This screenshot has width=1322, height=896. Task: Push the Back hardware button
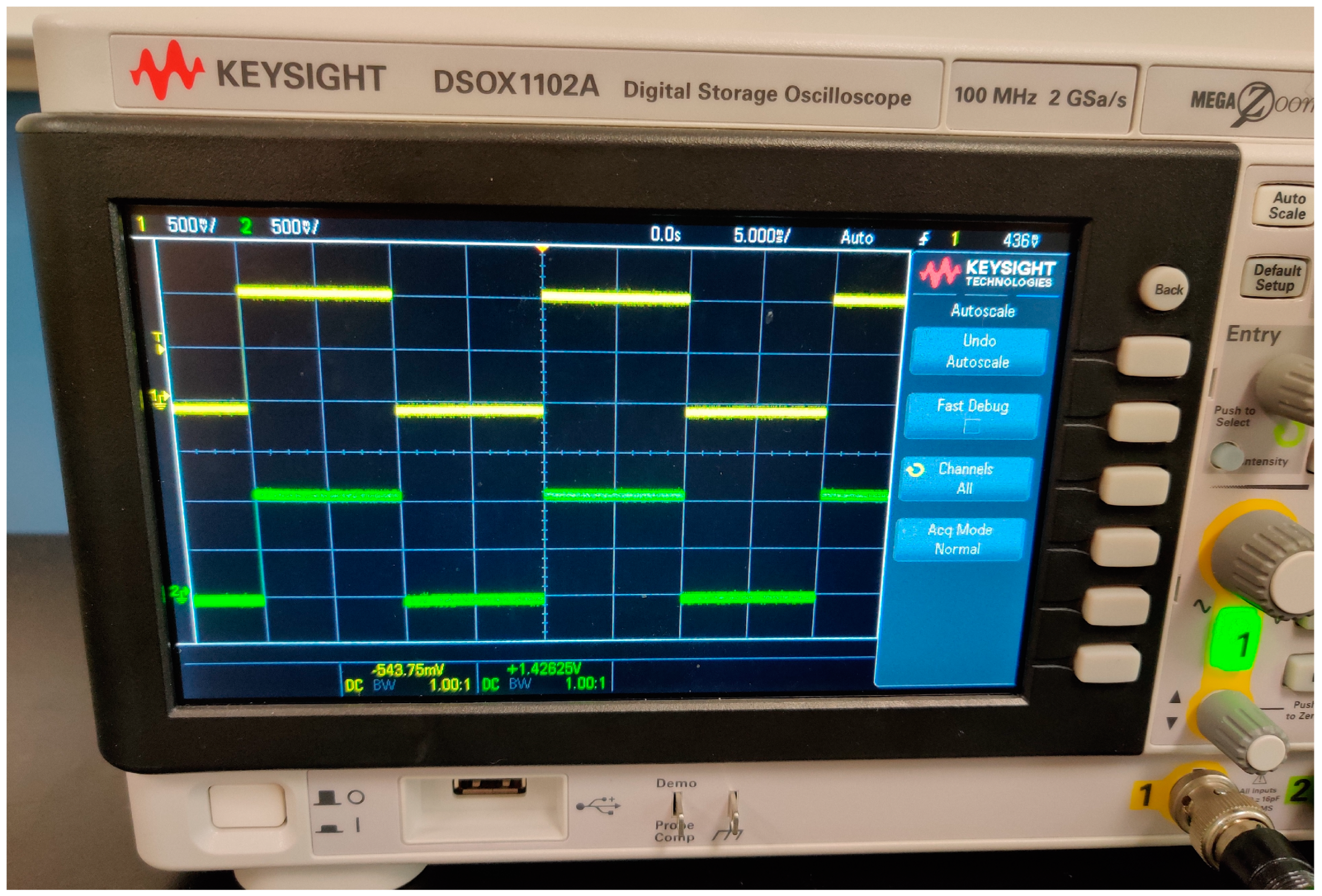[1164, 289]
